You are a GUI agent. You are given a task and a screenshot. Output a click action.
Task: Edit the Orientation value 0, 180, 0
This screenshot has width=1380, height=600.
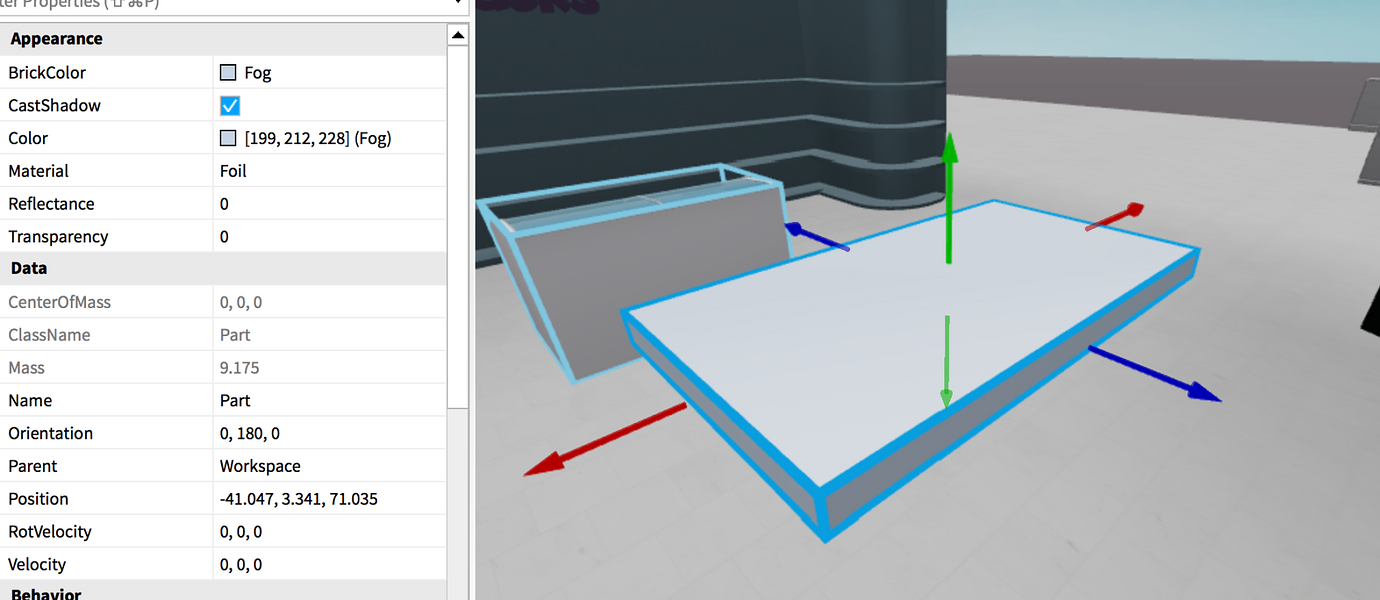[x=300, y=433]
